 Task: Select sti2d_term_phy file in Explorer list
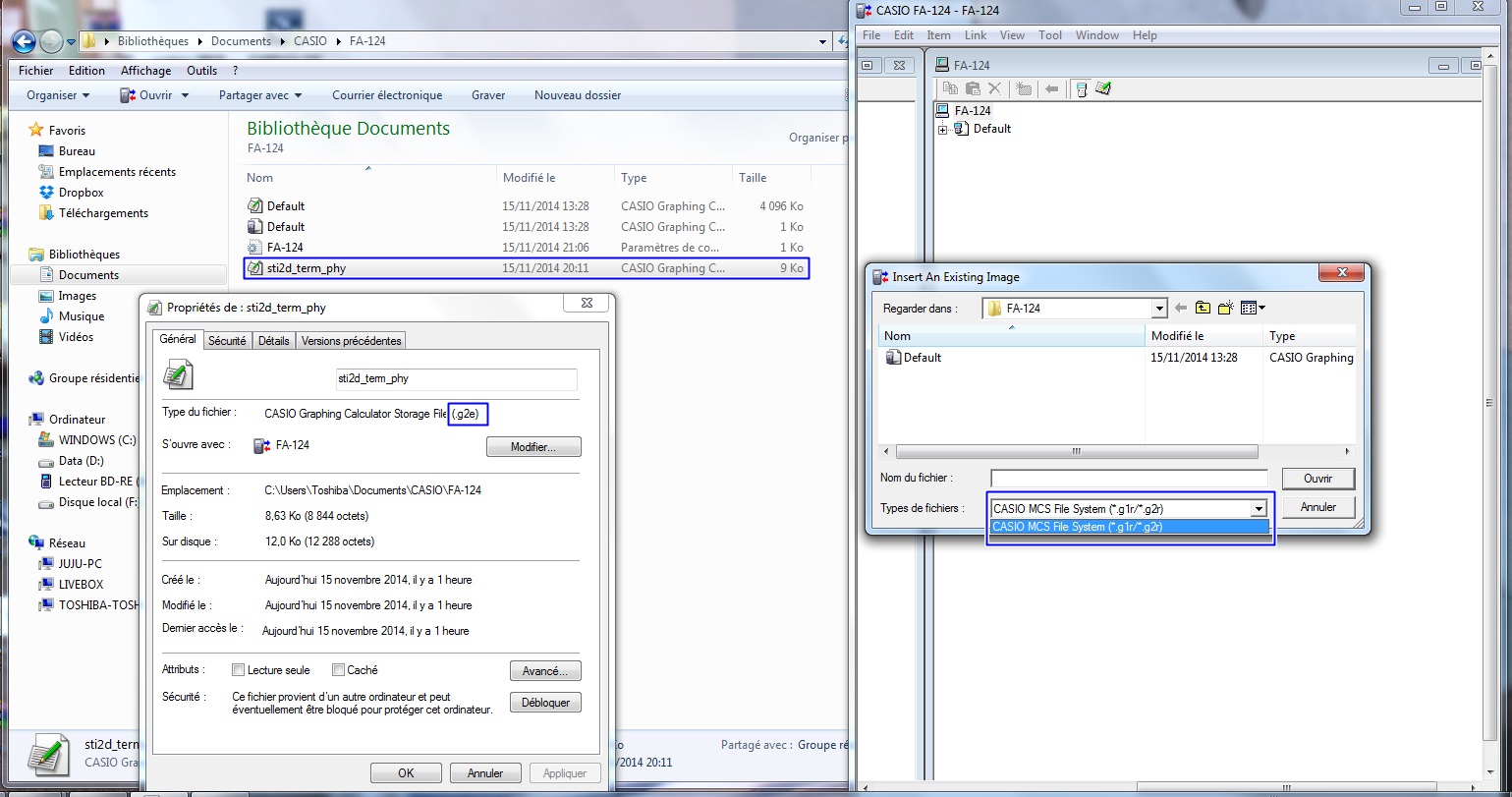[526, 268]
